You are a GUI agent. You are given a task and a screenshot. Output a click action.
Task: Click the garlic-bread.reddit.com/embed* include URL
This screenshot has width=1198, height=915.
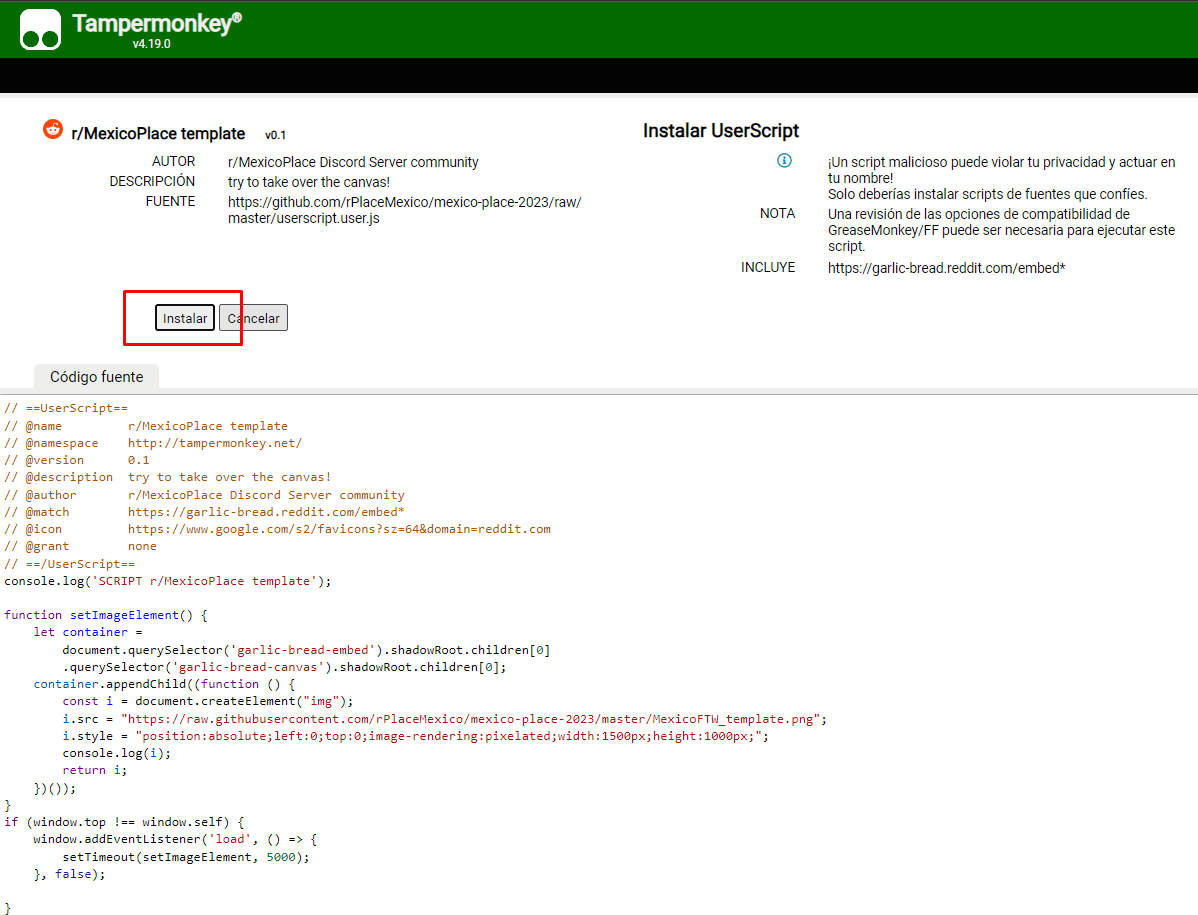pos(947,268)
